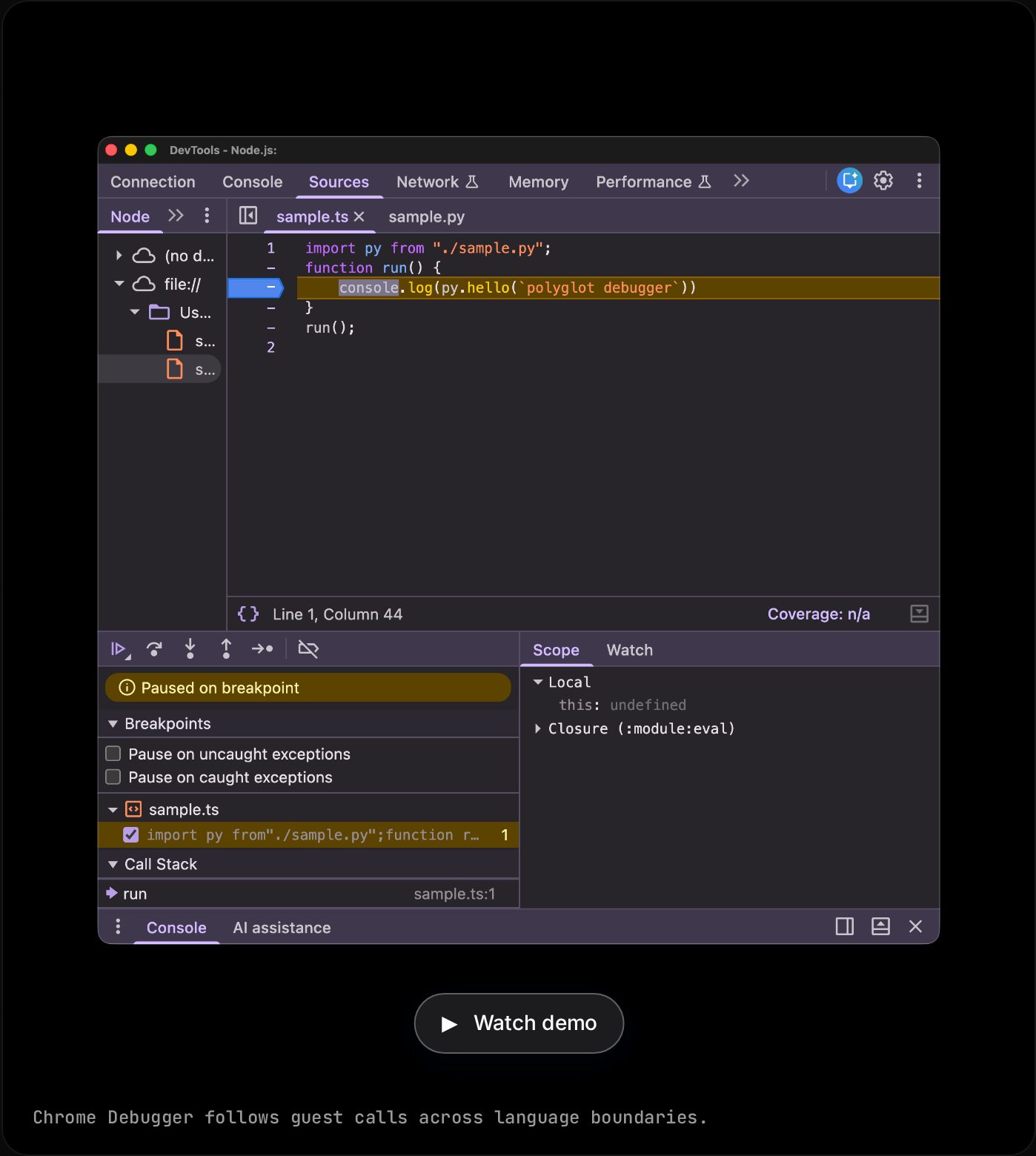Open the Memory panel tab
This screenshot has width=1036, height=1156.
click(539, 182)
